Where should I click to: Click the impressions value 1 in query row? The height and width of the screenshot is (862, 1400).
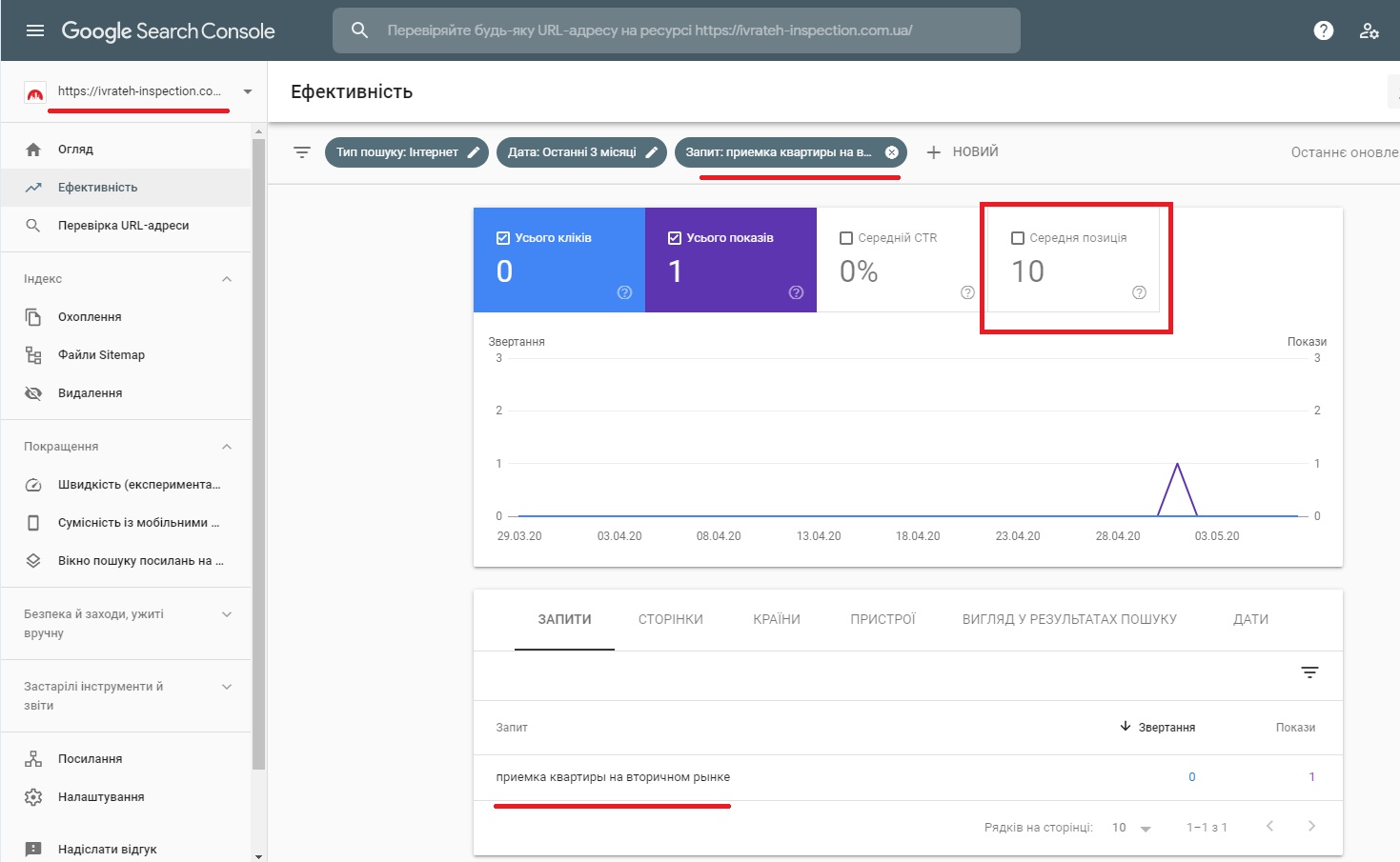(1311, 777)
